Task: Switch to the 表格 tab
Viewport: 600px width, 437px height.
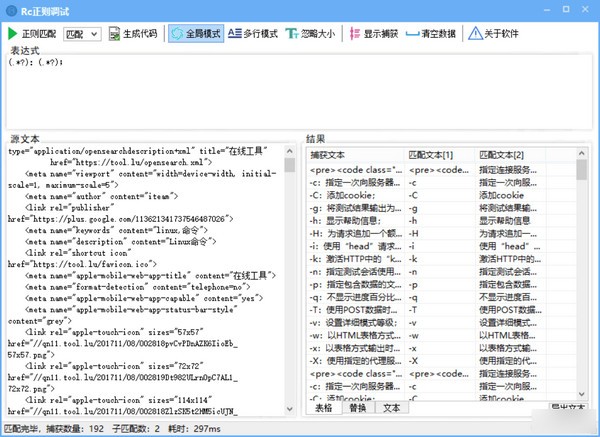Action: coord(322,408)
